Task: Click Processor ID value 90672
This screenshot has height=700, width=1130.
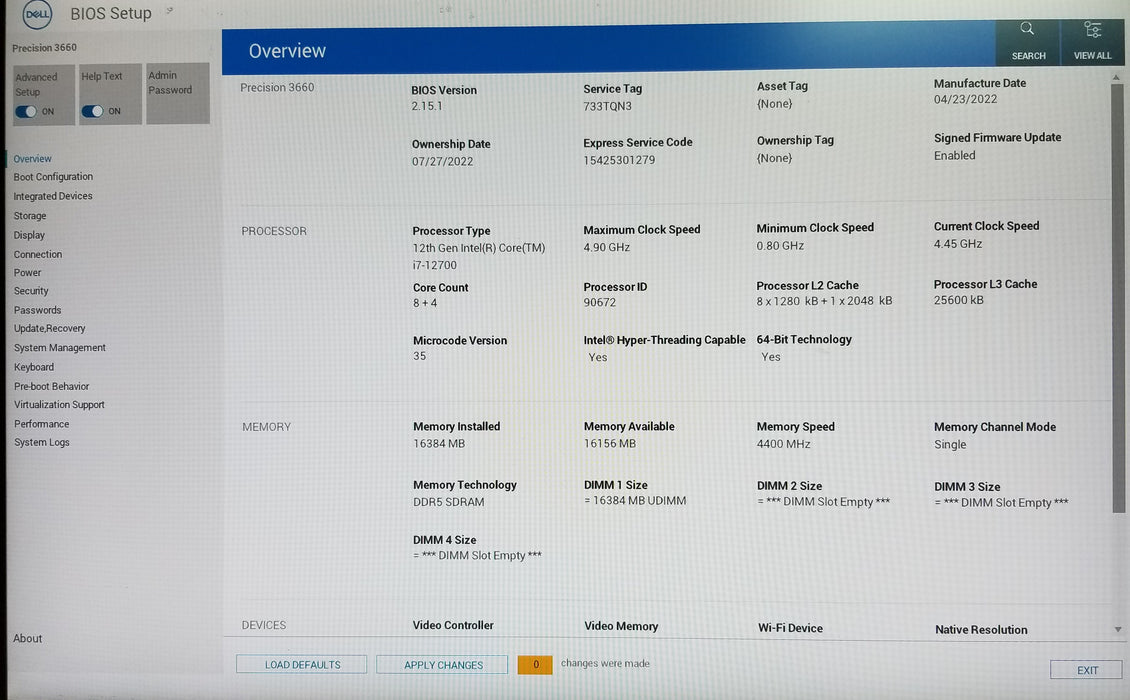Action: click(600, 303)
